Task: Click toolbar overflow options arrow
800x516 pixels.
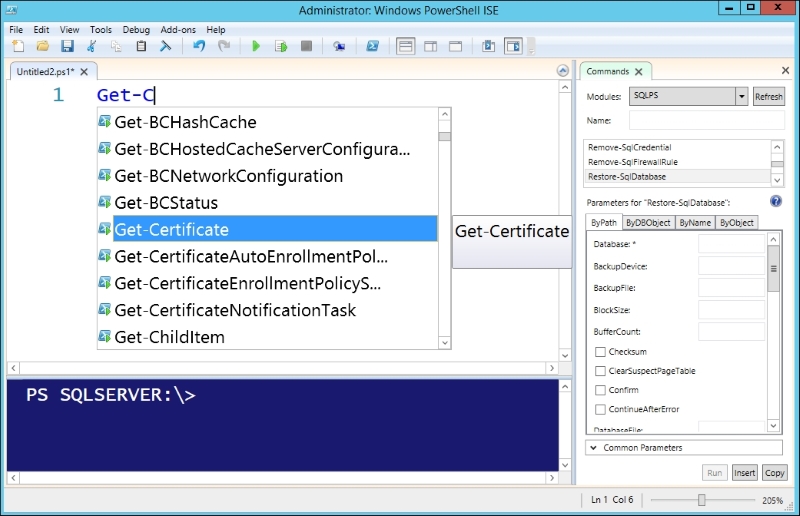Action: tap(531, 47)
